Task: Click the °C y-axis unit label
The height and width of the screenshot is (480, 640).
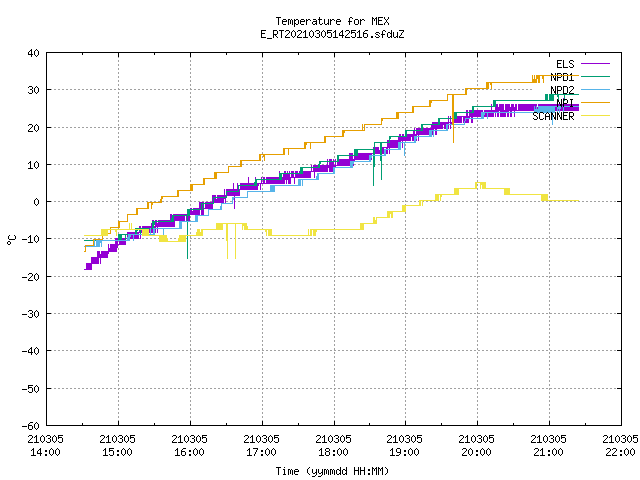Action: [x=11, y=240]
